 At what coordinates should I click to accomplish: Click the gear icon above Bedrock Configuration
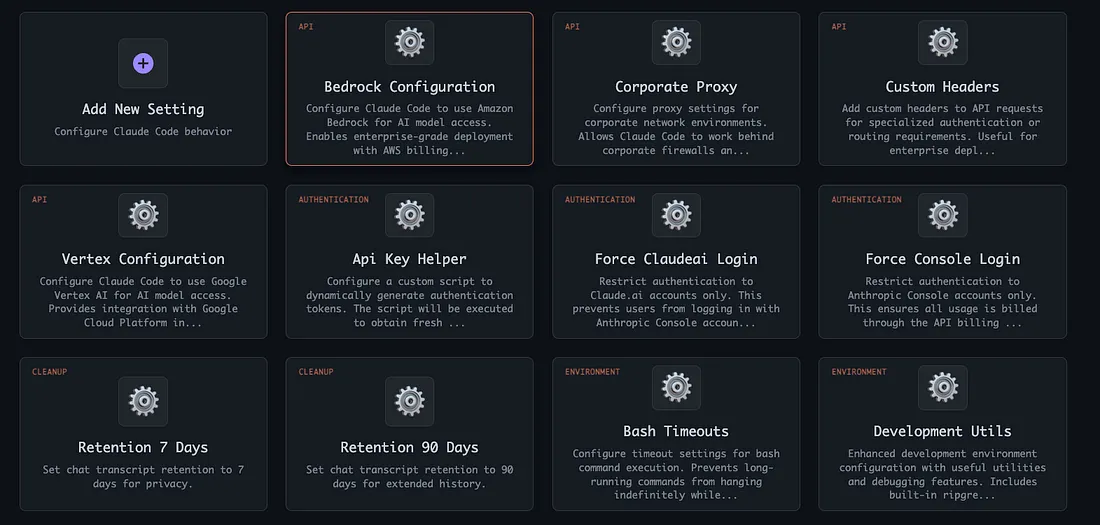point(409,43)
